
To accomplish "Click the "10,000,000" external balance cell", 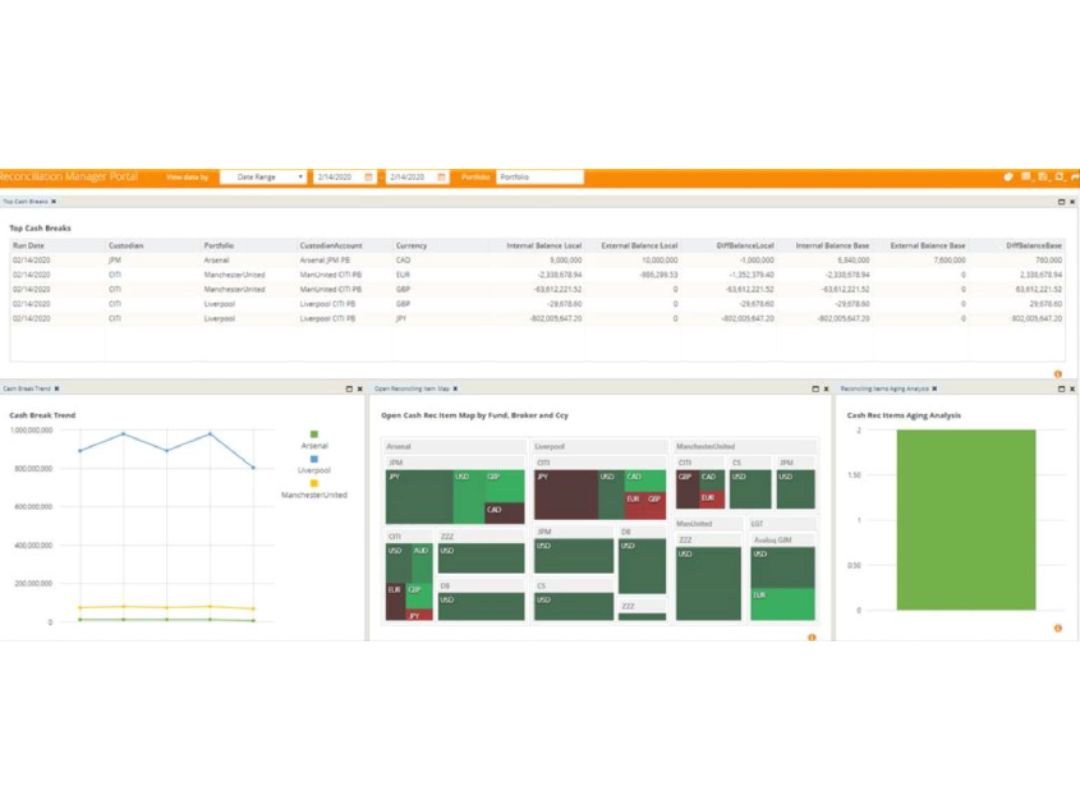I will click(660, 260).
